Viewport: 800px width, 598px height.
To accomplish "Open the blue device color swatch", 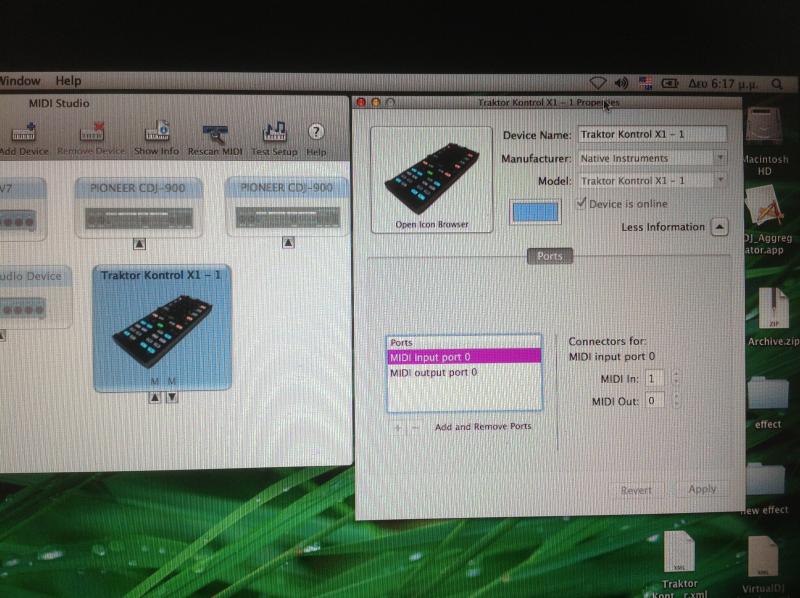I will coord(535,212).
